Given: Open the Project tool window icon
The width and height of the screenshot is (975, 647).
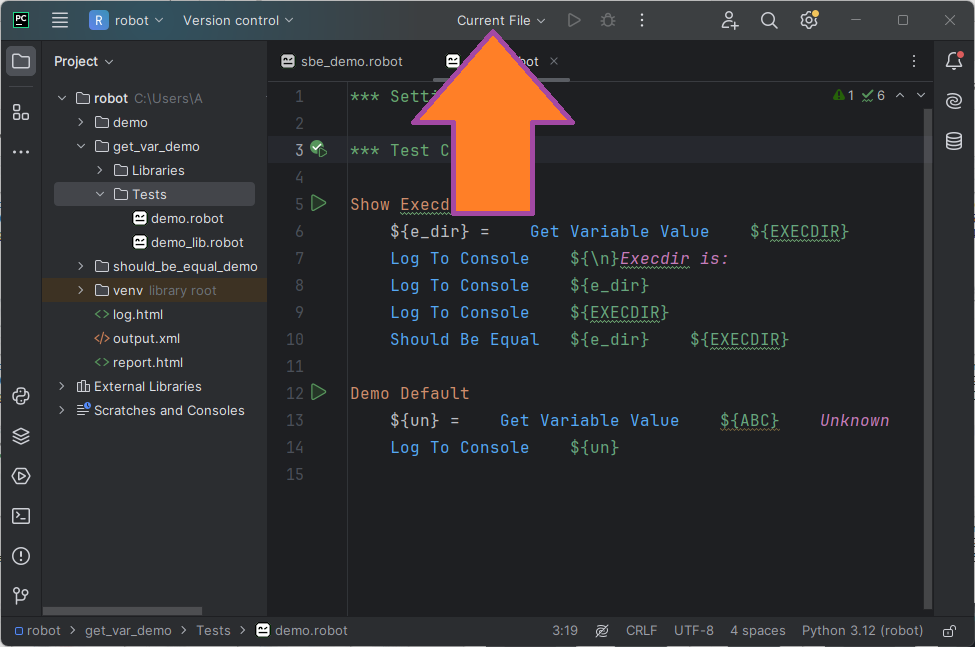Looking at the screenshot, I should [21, 61].
